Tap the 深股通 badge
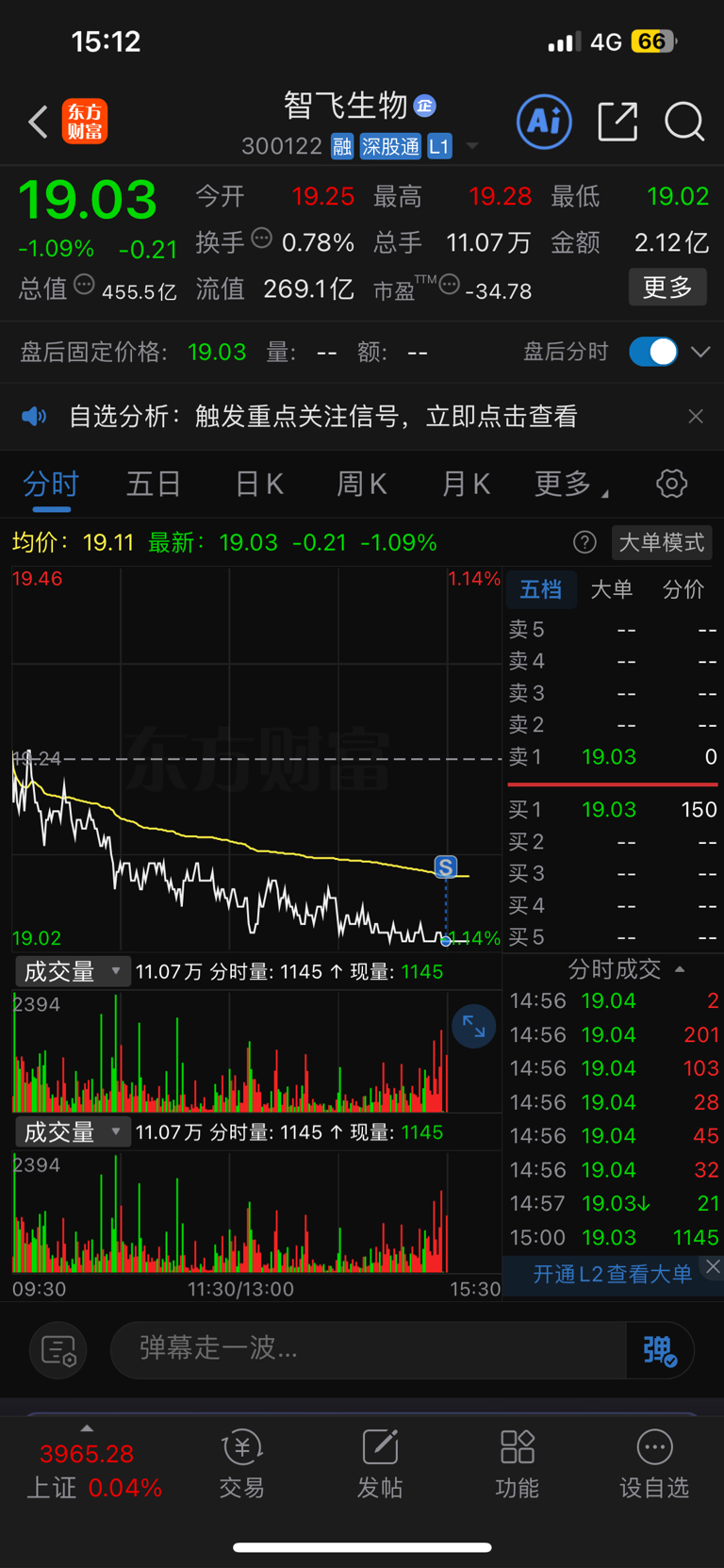724x1568 pixels. tap(390, 146)
